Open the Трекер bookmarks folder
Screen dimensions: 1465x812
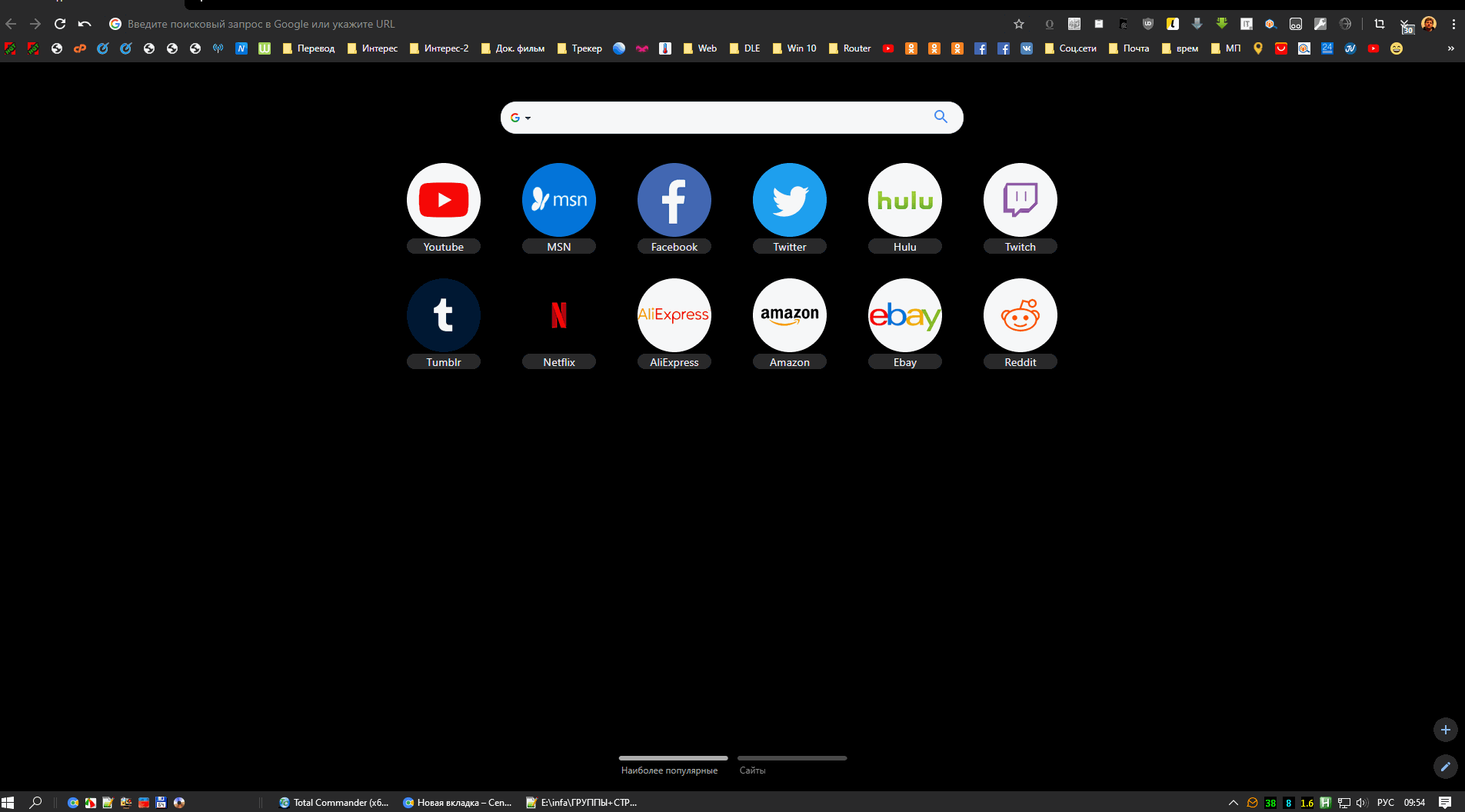579,48
